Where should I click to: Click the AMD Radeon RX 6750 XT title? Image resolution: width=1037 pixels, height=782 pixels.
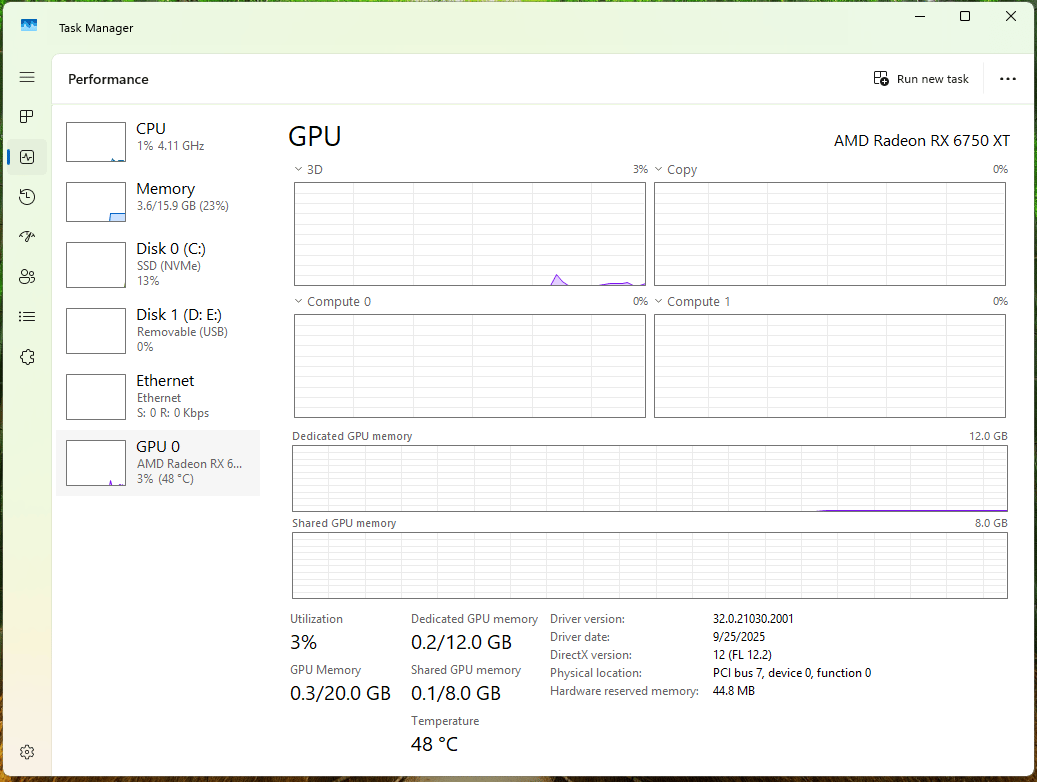(921, 141)
